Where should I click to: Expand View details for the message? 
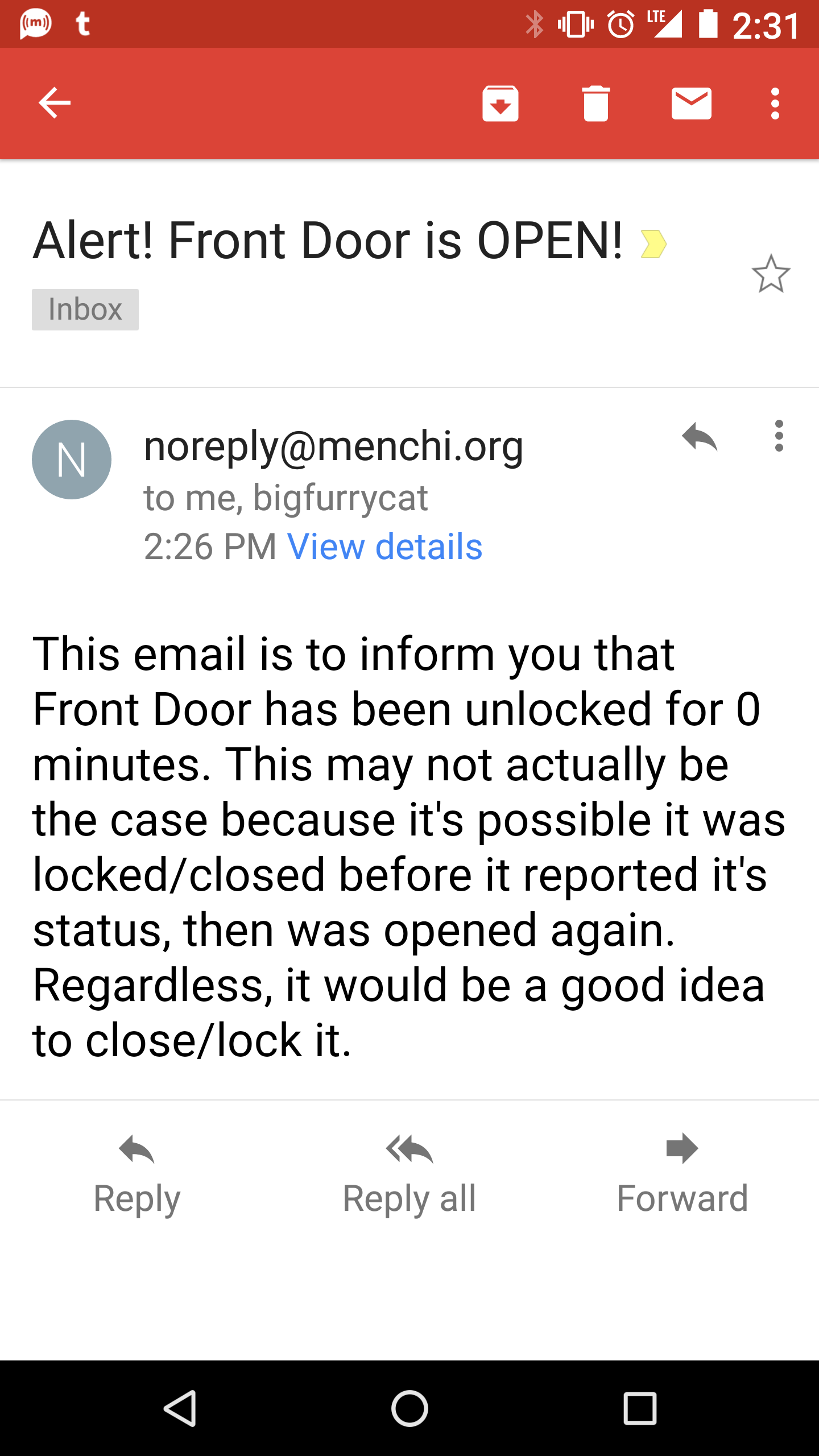point(384,547)
